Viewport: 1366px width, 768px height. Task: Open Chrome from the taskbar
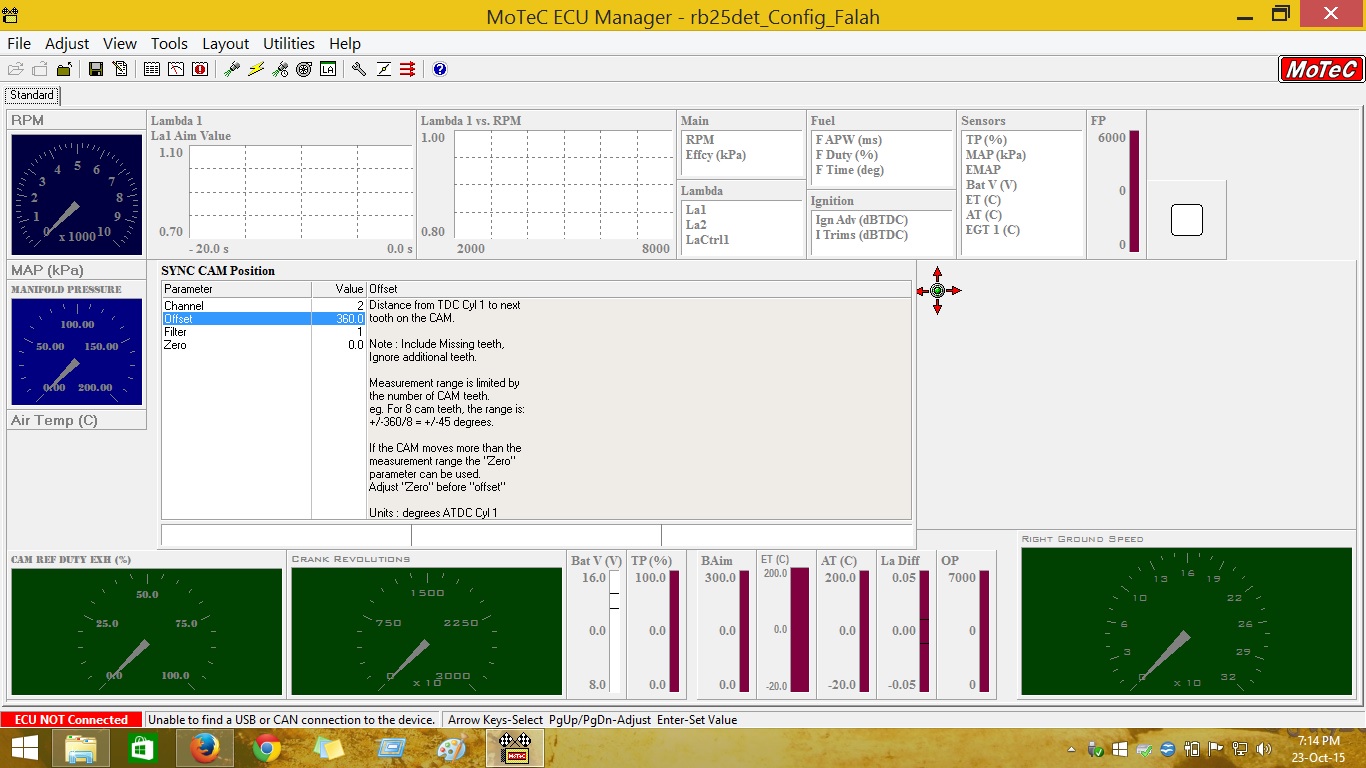pyautogui.click(x=266, y=748)
